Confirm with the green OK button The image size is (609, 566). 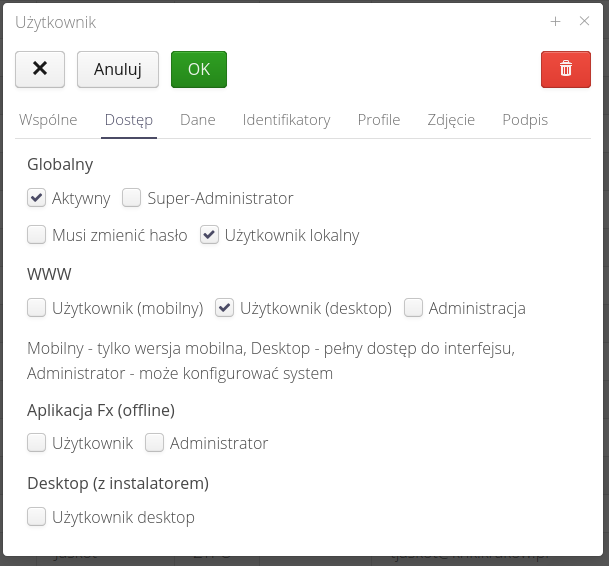pyautogui.click(x=199, y=69)
